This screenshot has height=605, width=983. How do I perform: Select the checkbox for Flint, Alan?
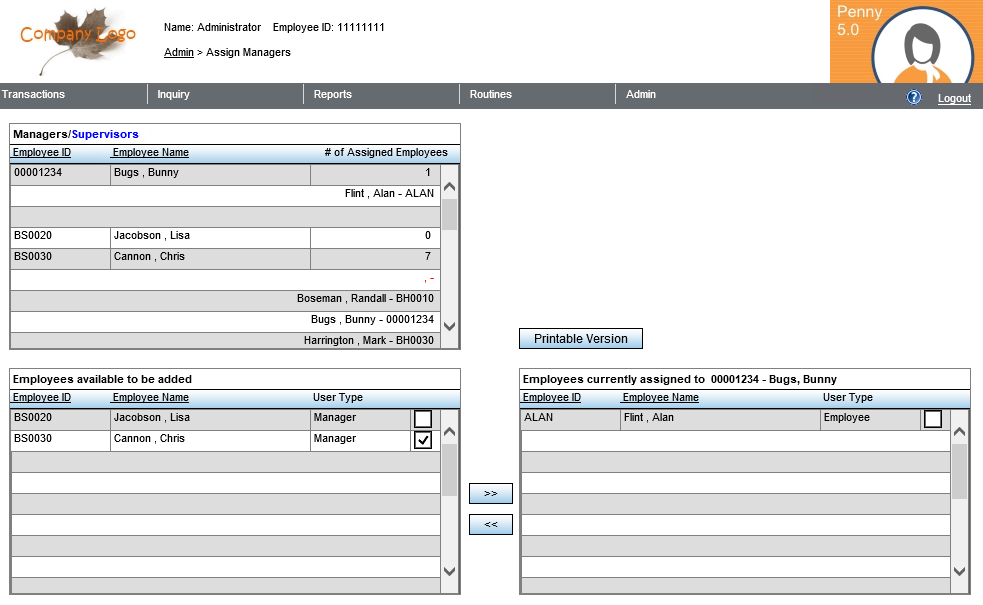pos(933,419)
